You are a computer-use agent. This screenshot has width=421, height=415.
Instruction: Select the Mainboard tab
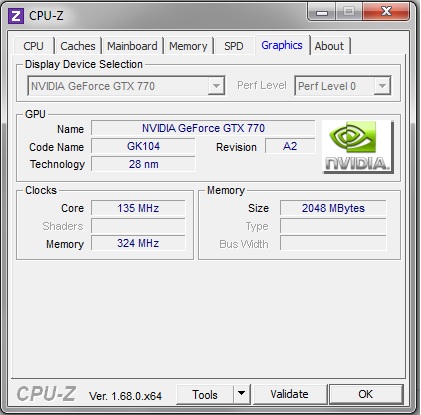click(x=132, y=46)
